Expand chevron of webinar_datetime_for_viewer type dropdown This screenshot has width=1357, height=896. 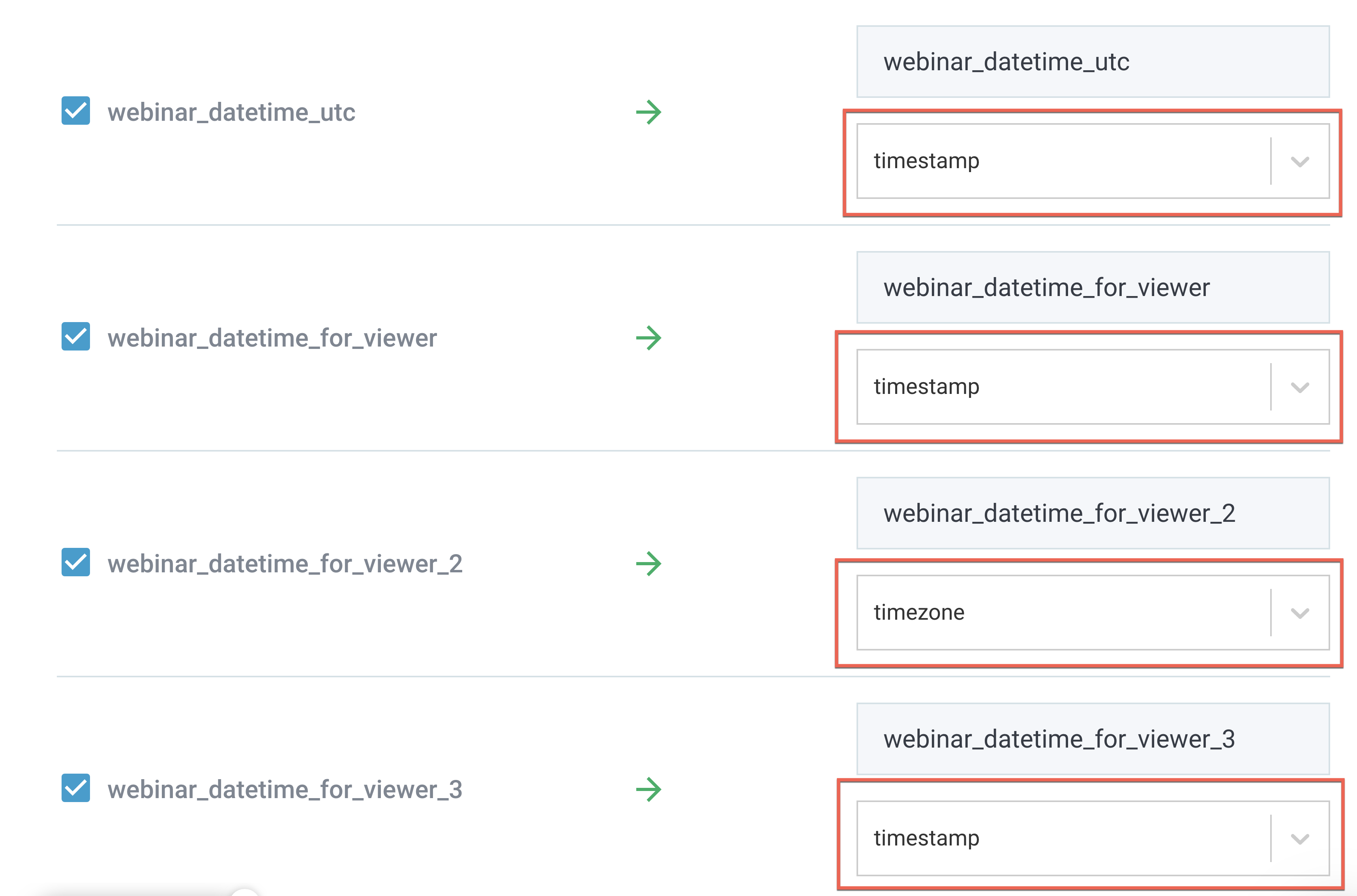point(1300,388)
